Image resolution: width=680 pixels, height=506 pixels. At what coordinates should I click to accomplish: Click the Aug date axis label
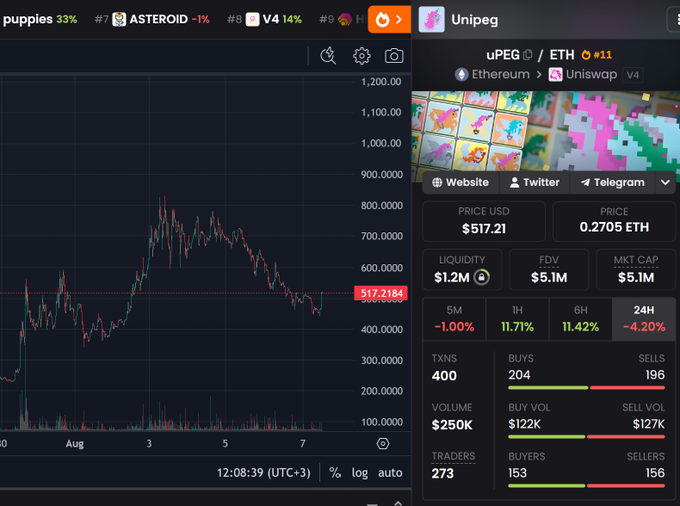(x=75, y=444)
